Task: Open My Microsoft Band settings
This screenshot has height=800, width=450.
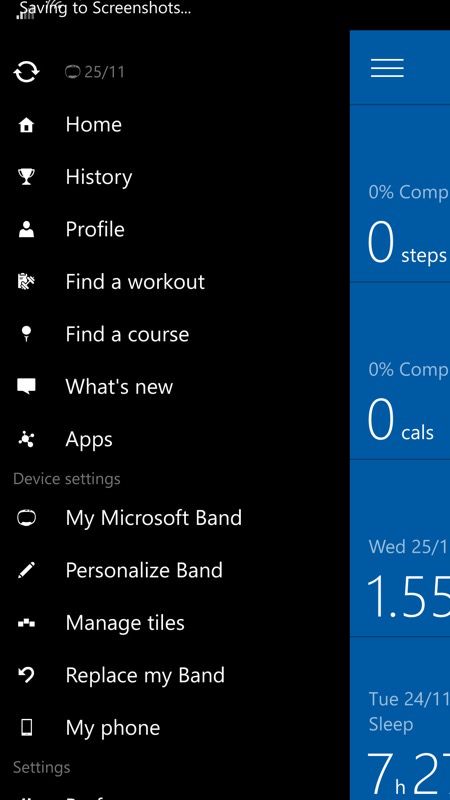Action: (154, 518)
